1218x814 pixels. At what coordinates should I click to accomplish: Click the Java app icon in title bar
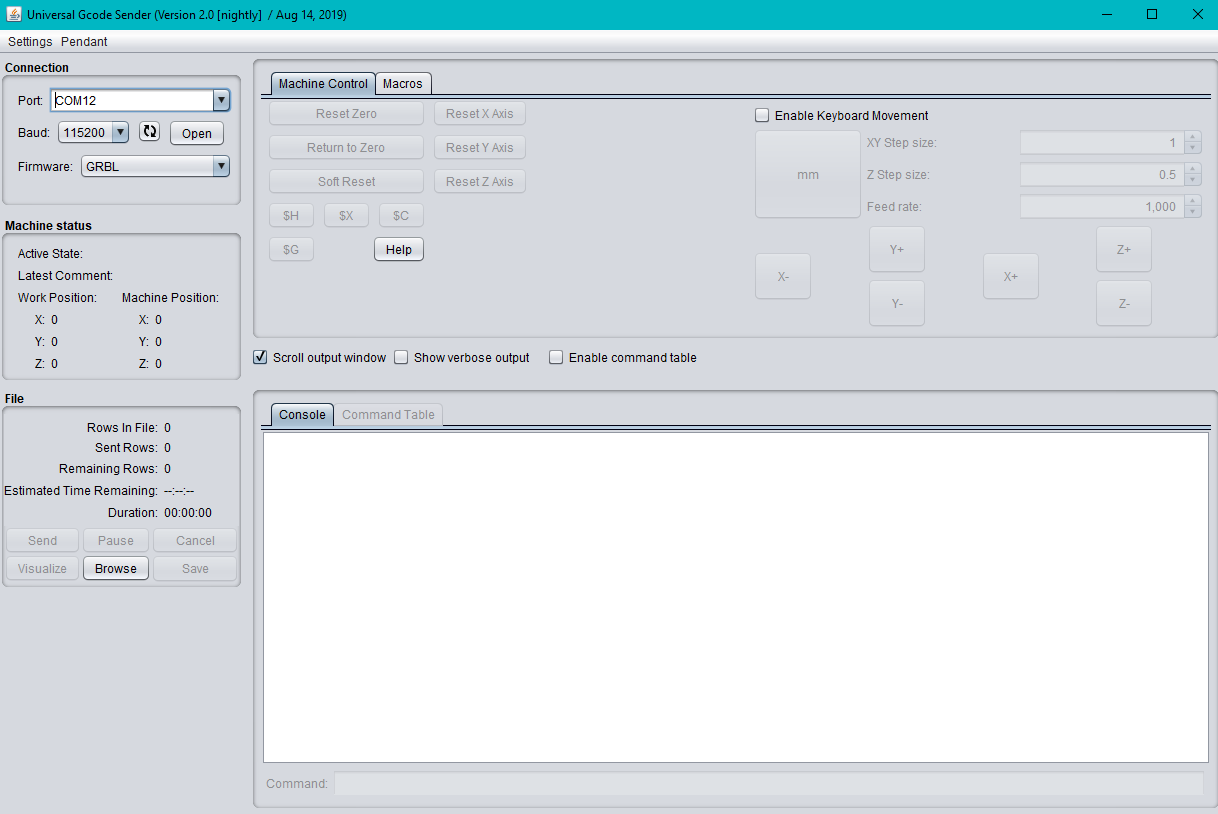14,15
